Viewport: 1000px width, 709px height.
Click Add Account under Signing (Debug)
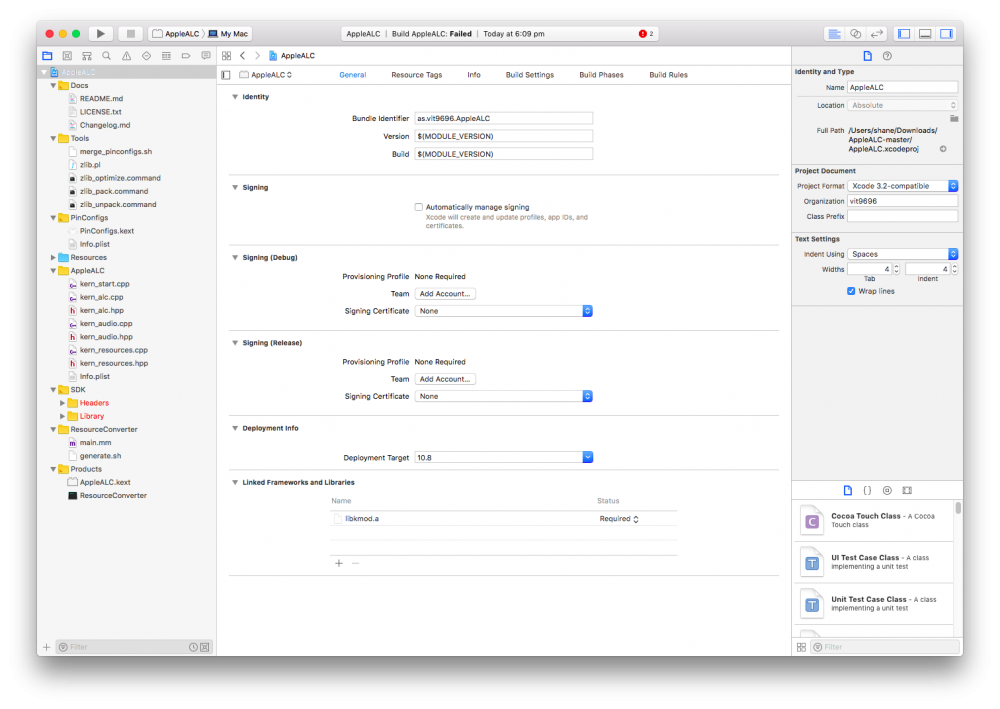pyautogui.click(x=445, y=294)
